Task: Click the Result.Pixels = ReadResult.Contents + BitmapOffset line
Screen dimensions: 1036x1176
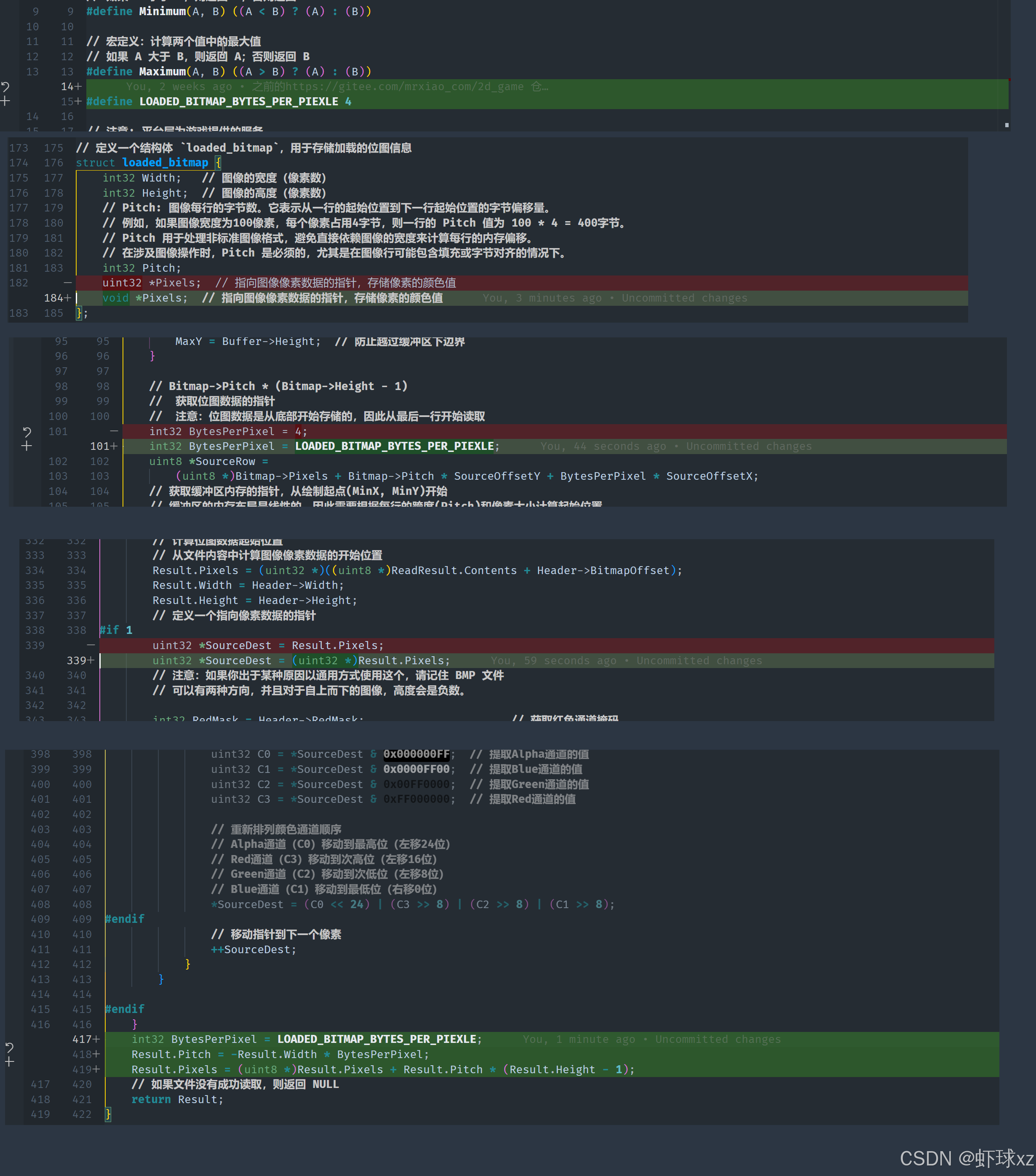Action: pos(417,570)
